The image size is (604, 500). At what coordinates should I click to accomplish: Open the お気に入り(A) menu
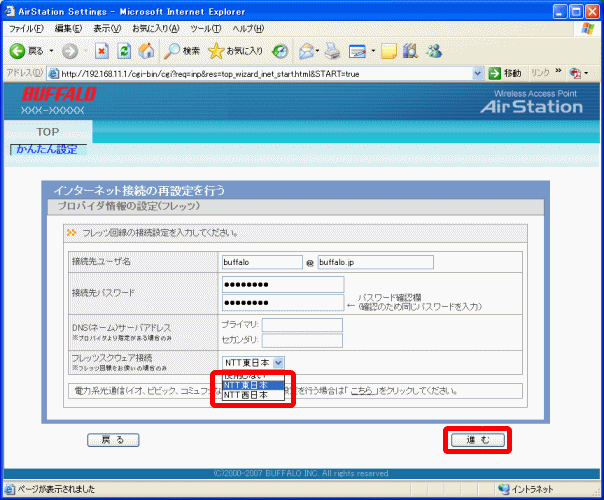(156, 29)
